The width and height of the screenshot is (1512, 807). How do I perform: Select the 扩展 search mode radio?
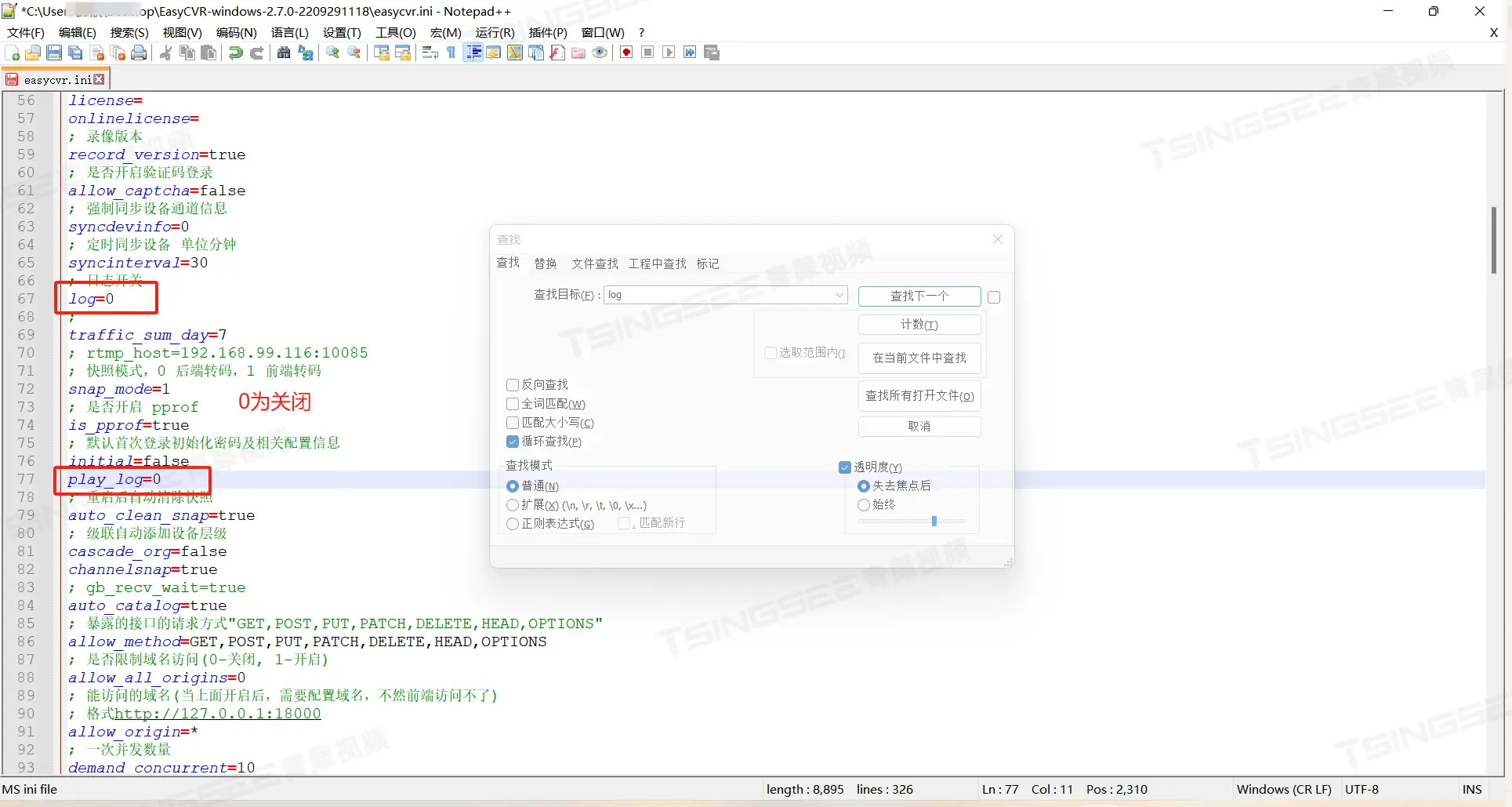click(513, 505)
